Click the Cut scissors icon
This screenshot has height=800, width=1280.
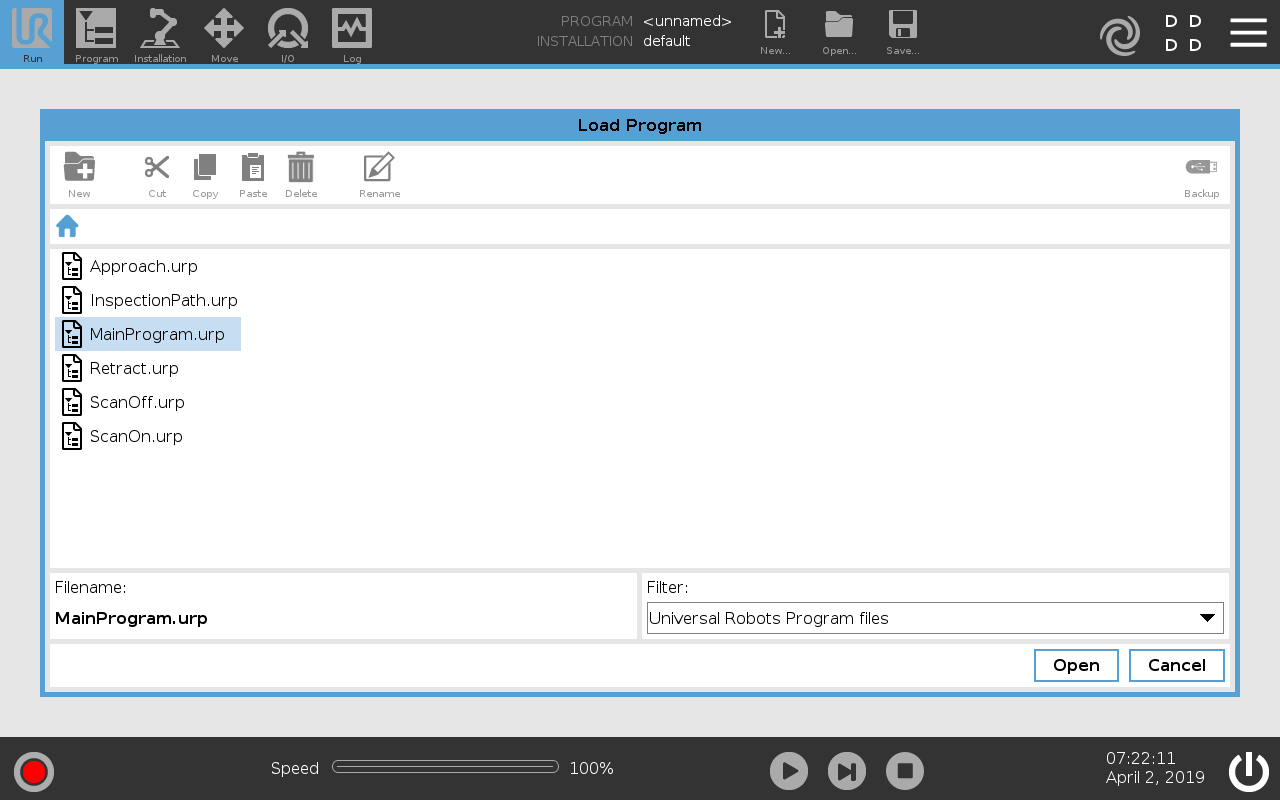click(157, 168)
